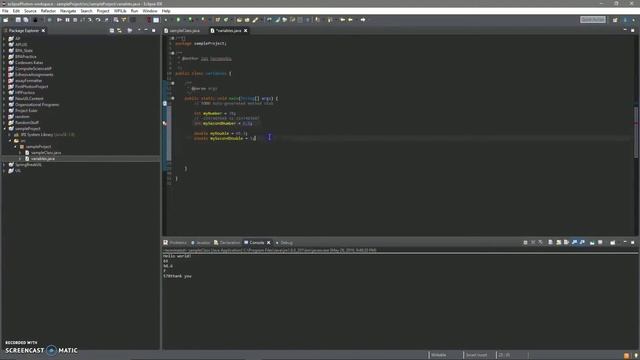Close the Package Explorer view

(43, 31)
